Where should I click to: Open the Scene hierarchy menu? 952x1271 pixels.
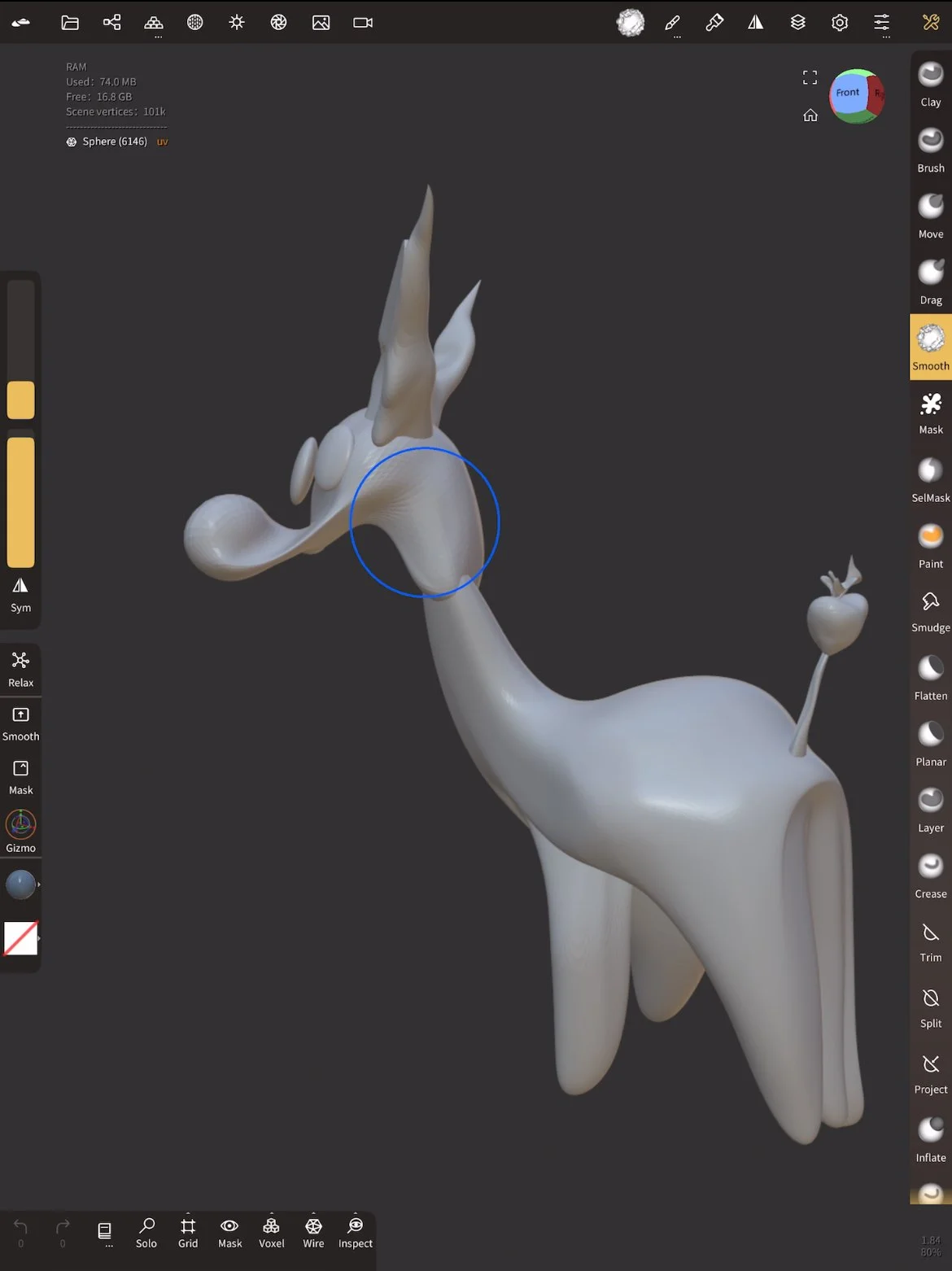click(x=112, y=23)
